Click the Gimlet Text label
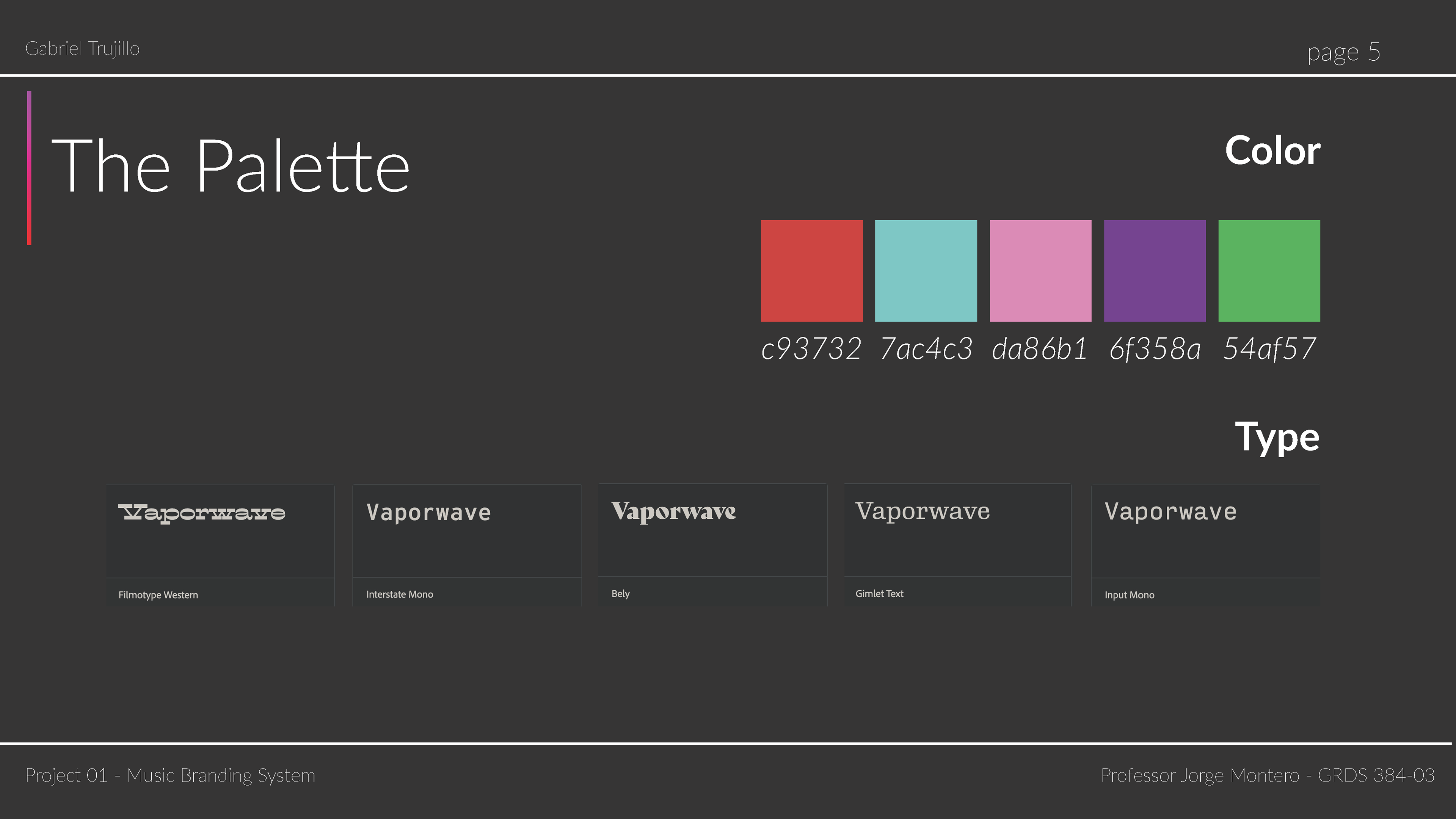 (x=879, y=593)
